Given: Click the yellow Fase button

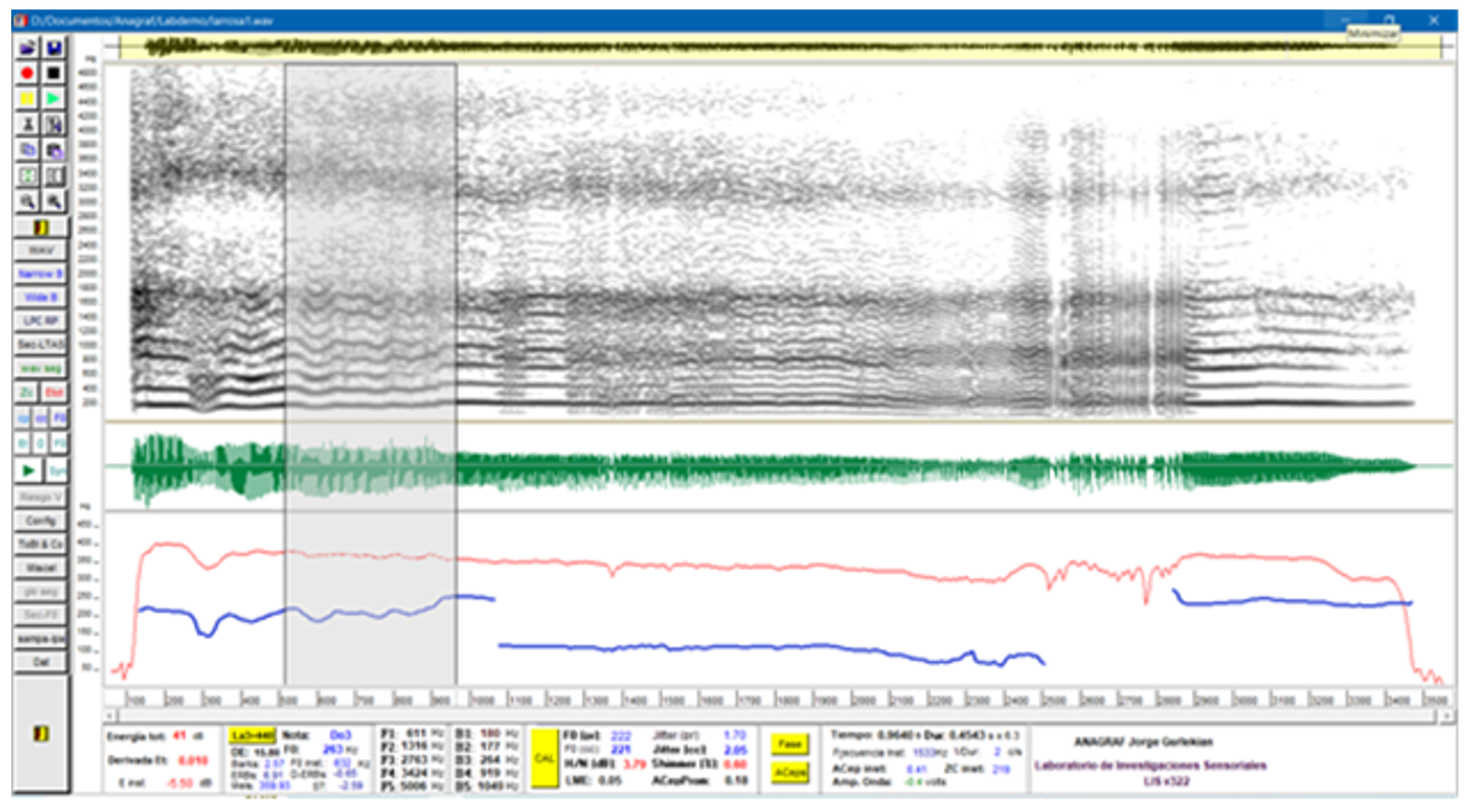Looking at the screenshot, I should [789, 744].
